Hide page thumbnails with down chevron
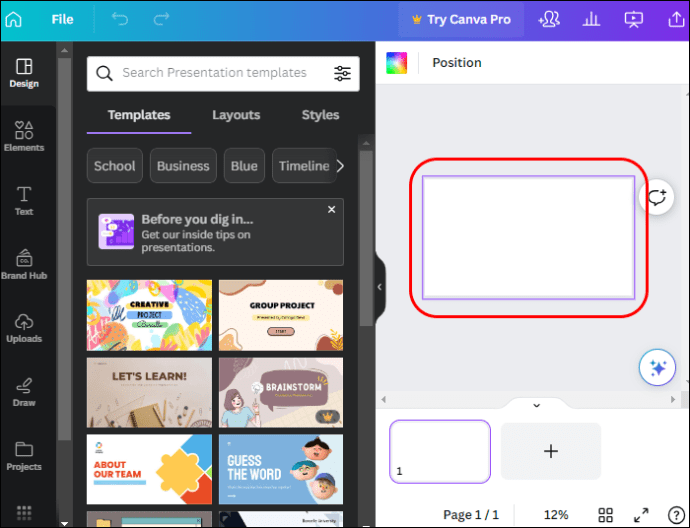 536,405
